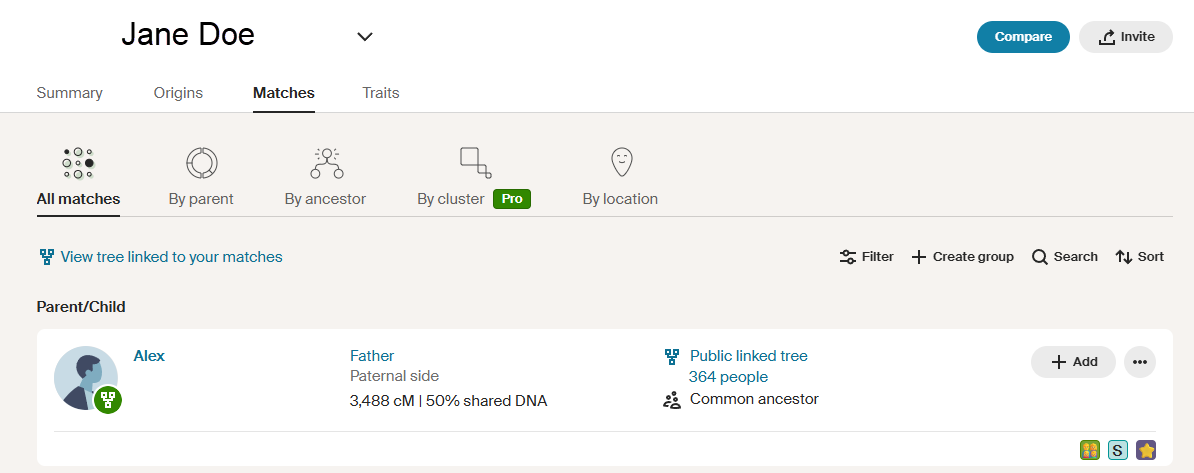Click Create group
1194x473 pixels.
[x=962, y=257]
